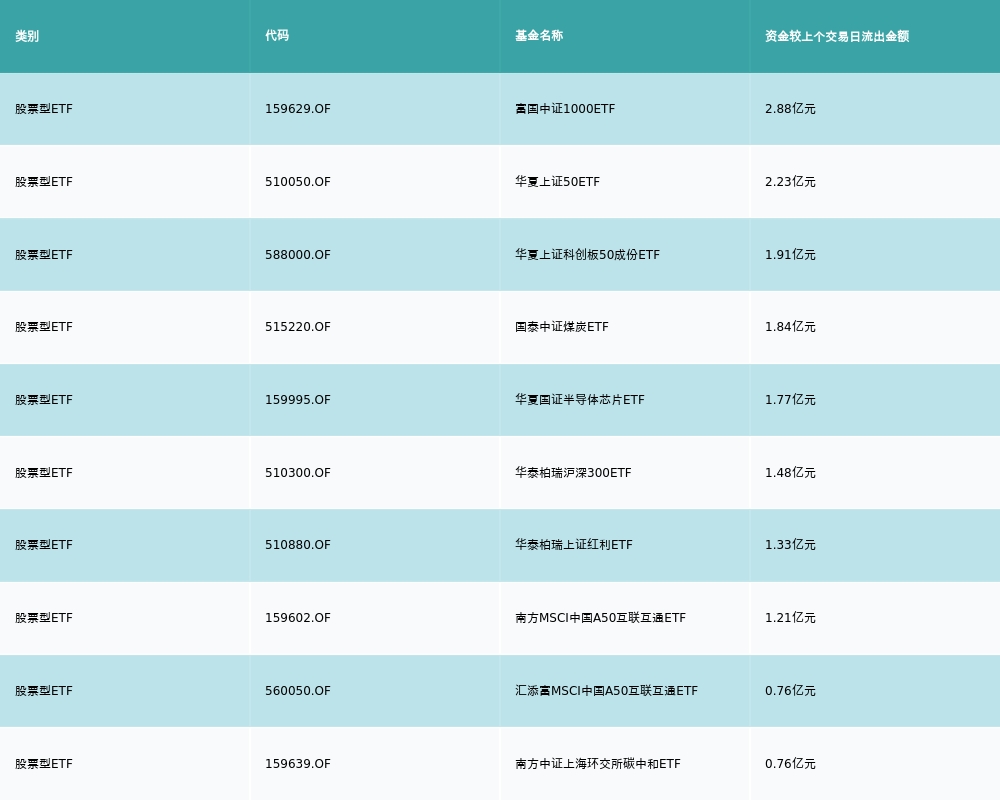The width and height of the screenshot is (1000, 800).
Task: Select fund name 华夏上证科创板50成份ETF
Action: tap(587, 255)
